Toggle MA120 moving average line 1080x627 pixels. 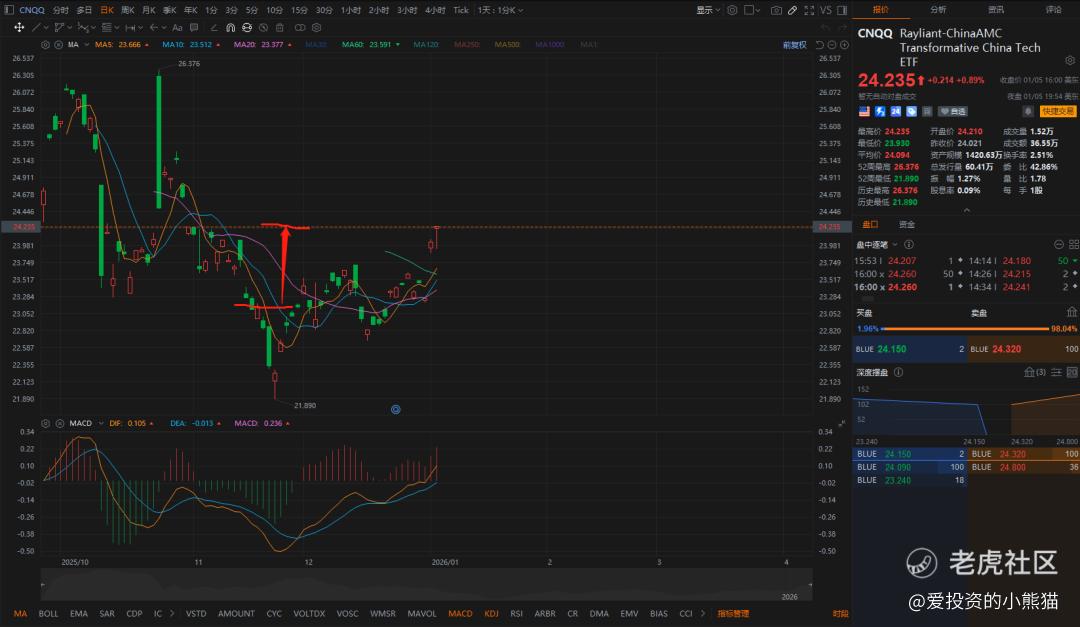[x=426, y=45]
